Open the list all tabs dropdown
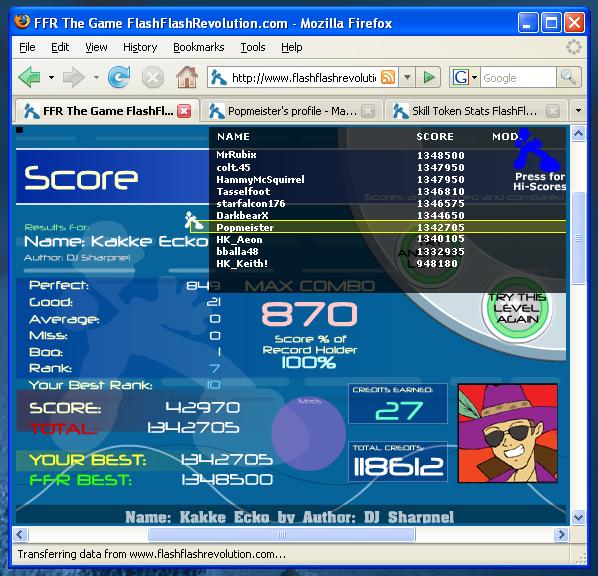The image size is (598, 576). [578, 111]
